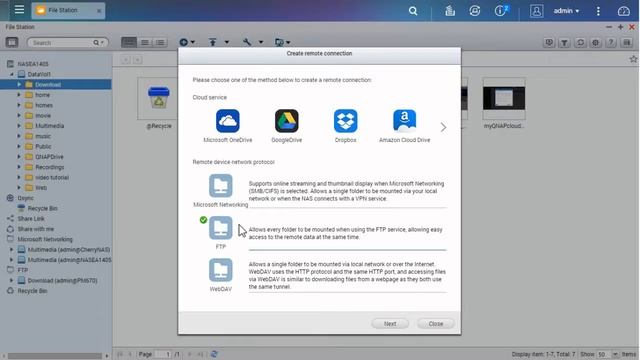Screen dimensions: 640x360
Task: Open the user profile icon
Action: coord(536,11)
